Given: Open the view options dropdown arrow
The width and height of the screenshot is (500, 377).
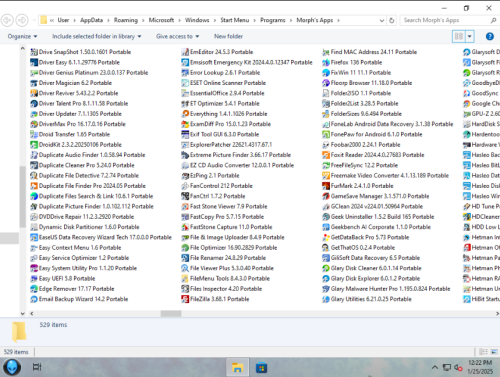Looking at the screenshot, I should (470, 36).
